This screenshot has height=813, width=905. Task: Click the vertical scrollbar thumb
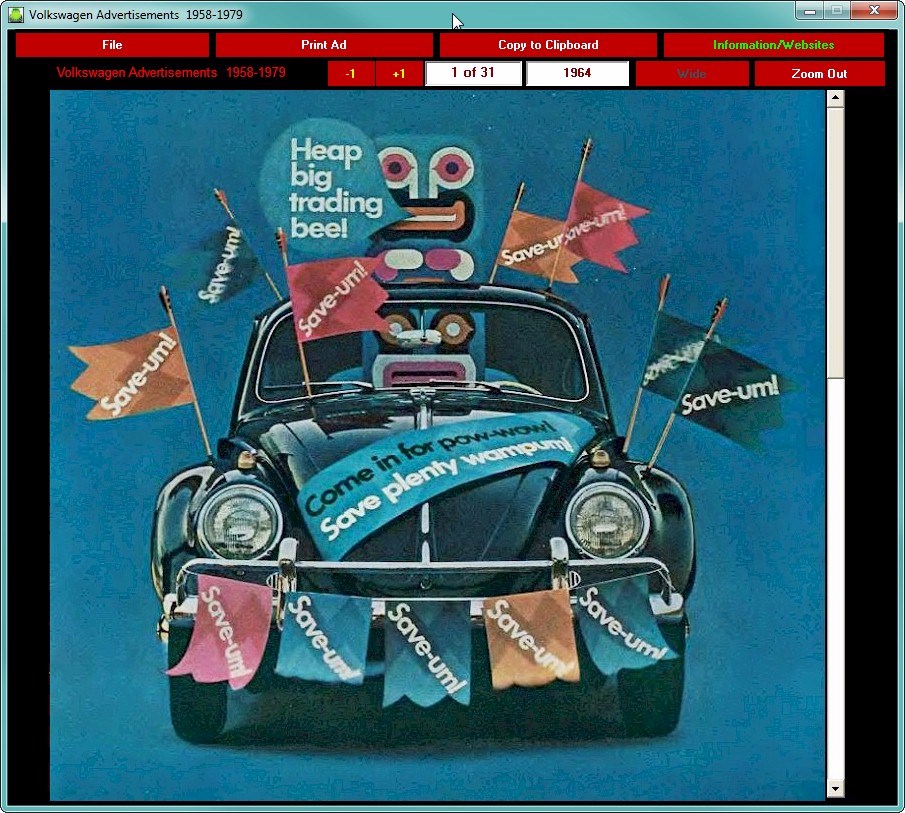click(x=835, y=243)
